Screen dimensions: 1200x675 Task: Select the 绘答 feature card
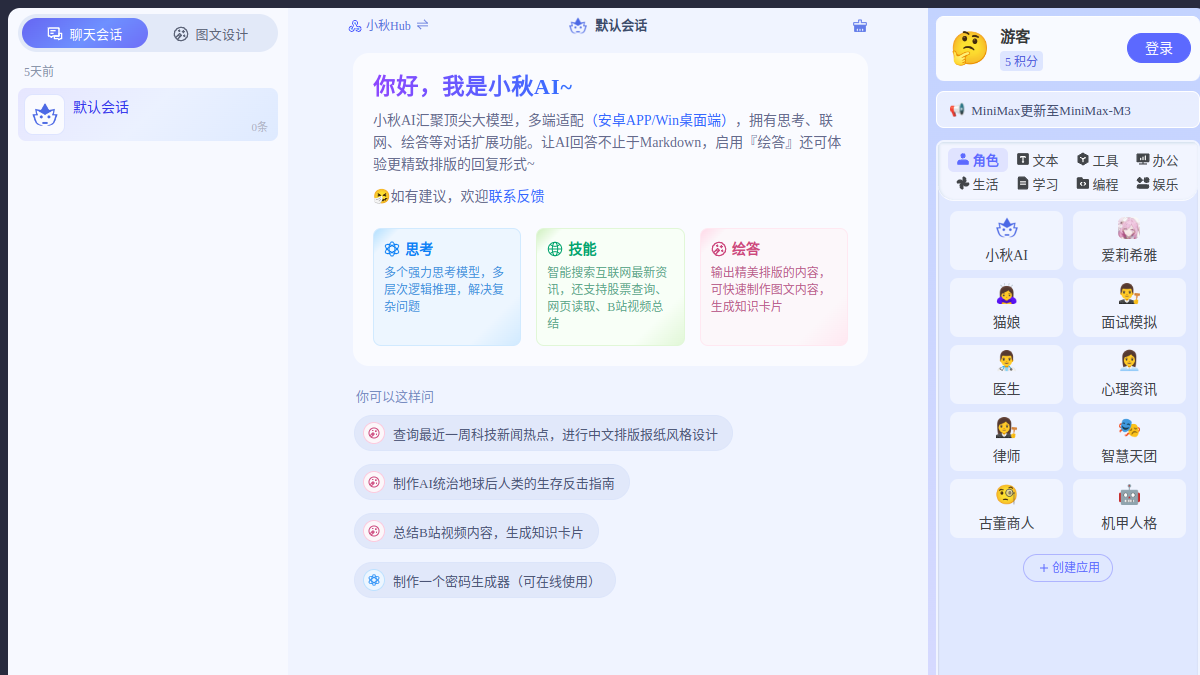(x=774, y=287)
